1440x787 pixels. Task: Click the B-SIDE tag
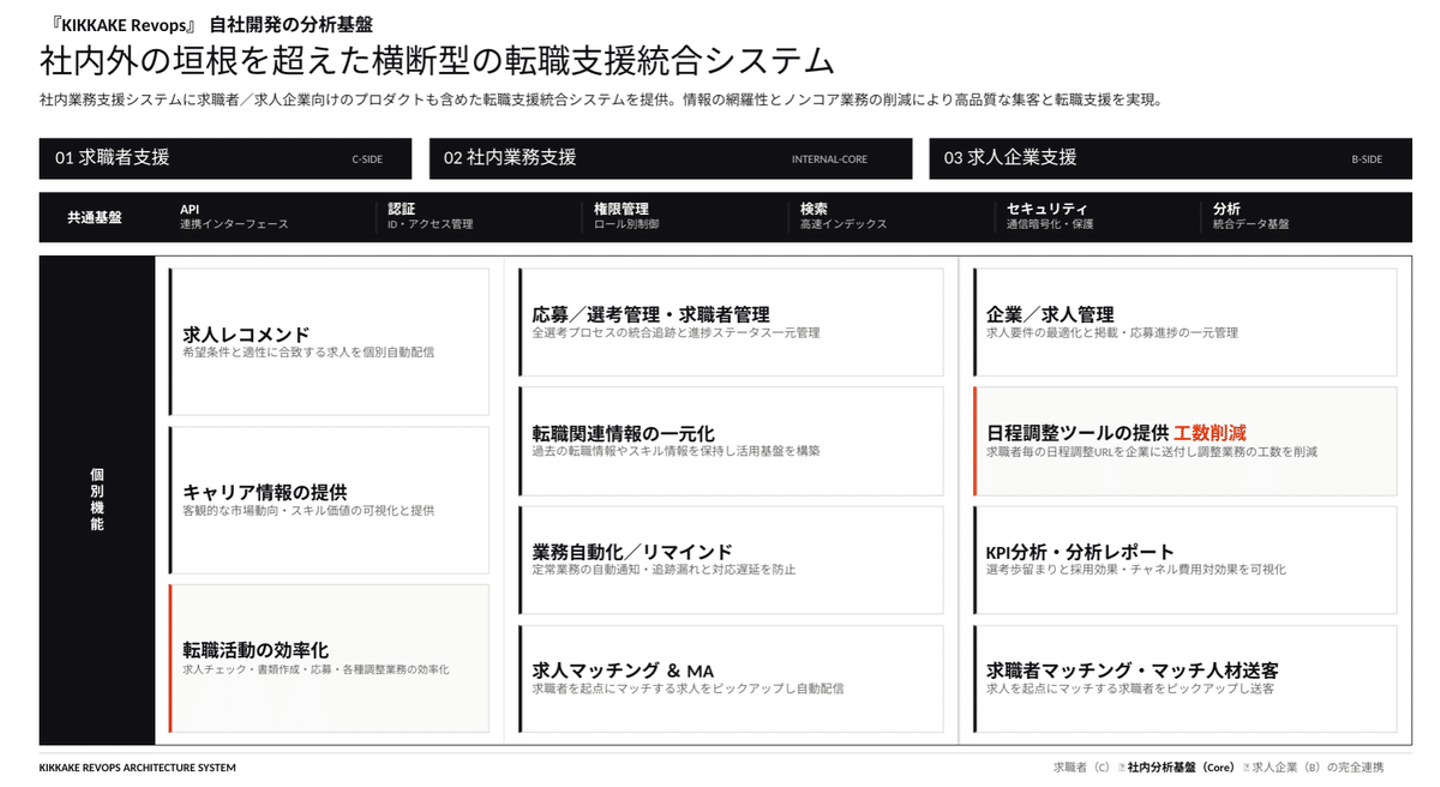[1367, 159]
